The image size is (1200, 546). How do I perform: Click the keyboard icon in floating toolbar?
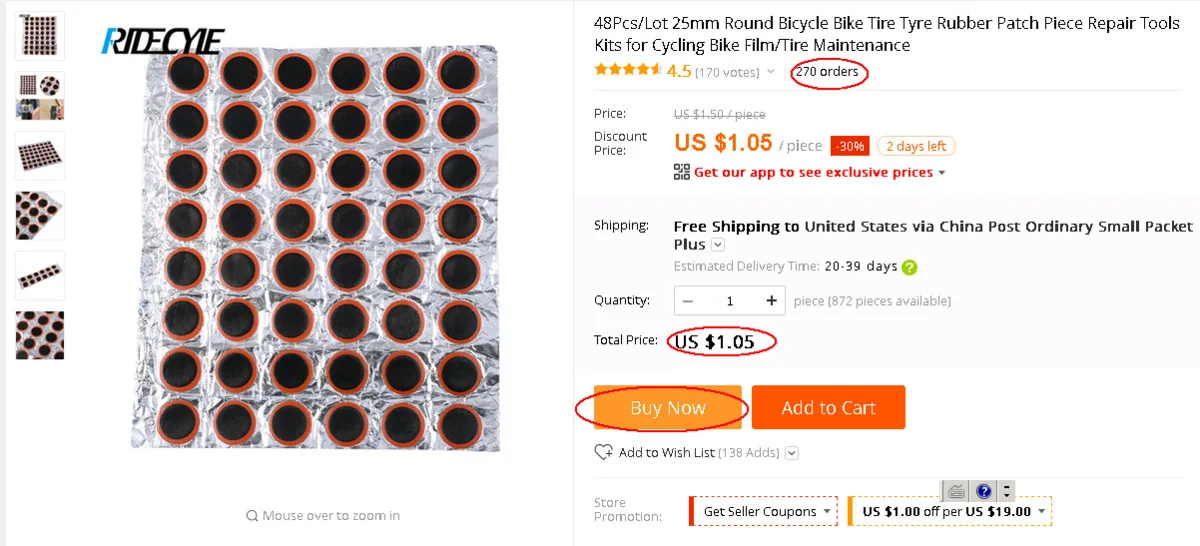(x=956, y=491)
